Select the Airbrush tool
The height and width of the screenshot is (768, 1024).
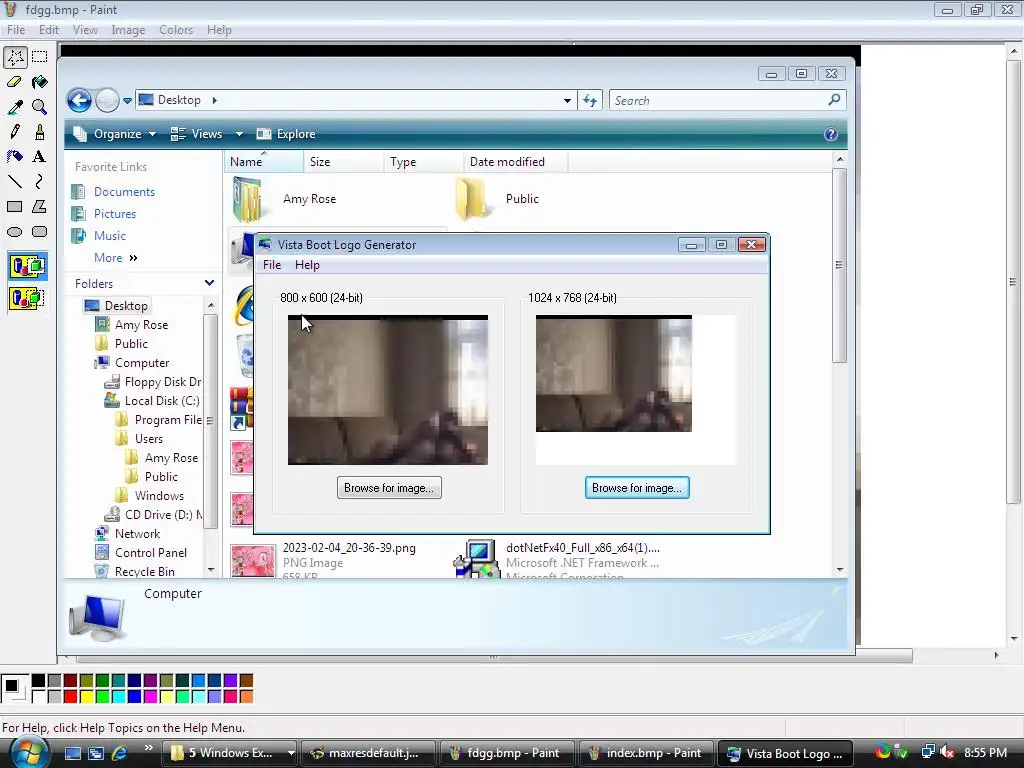(x=15, y=156)
